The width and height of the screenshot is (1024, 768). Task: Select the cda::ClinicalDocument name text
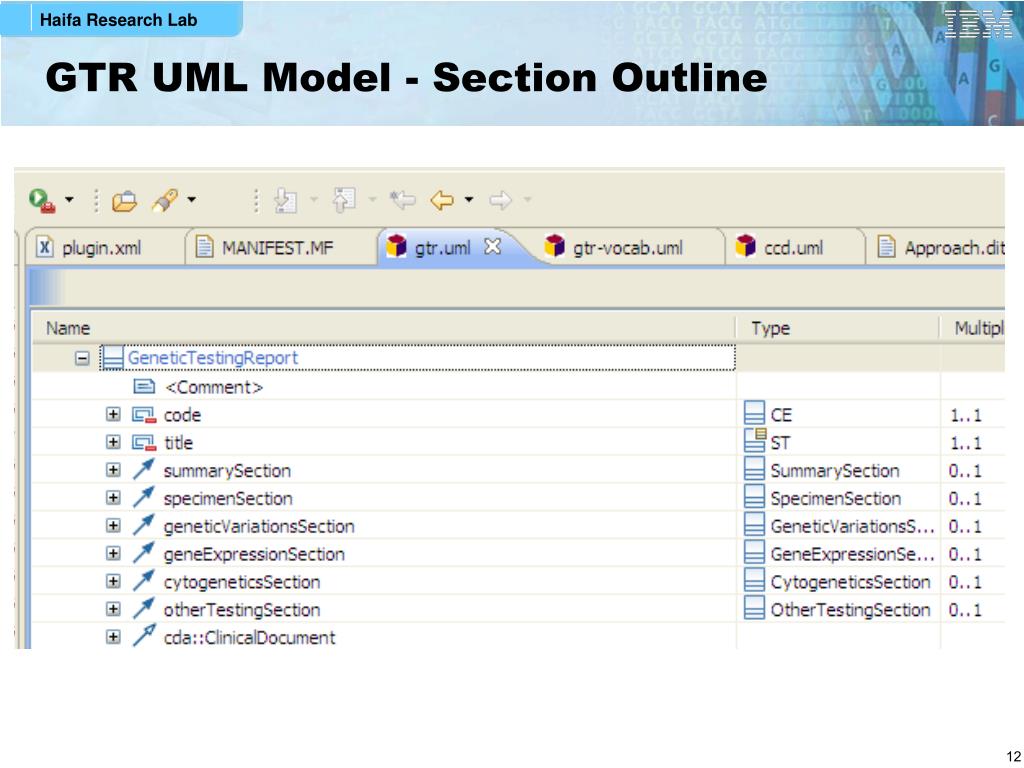coord(249,637)
